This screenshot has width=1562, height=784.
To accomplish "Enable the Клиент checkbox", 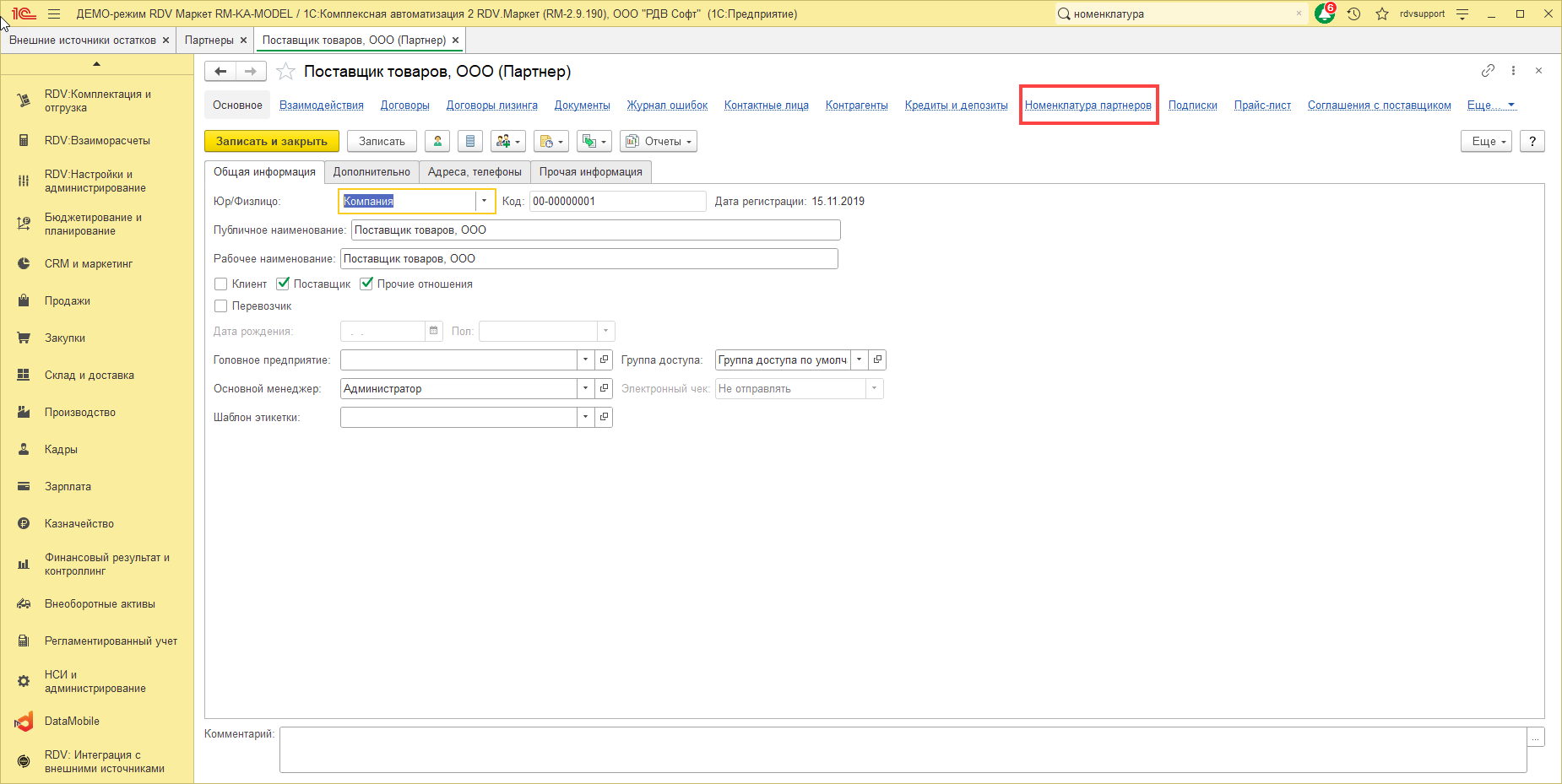I will click(221, 284).
